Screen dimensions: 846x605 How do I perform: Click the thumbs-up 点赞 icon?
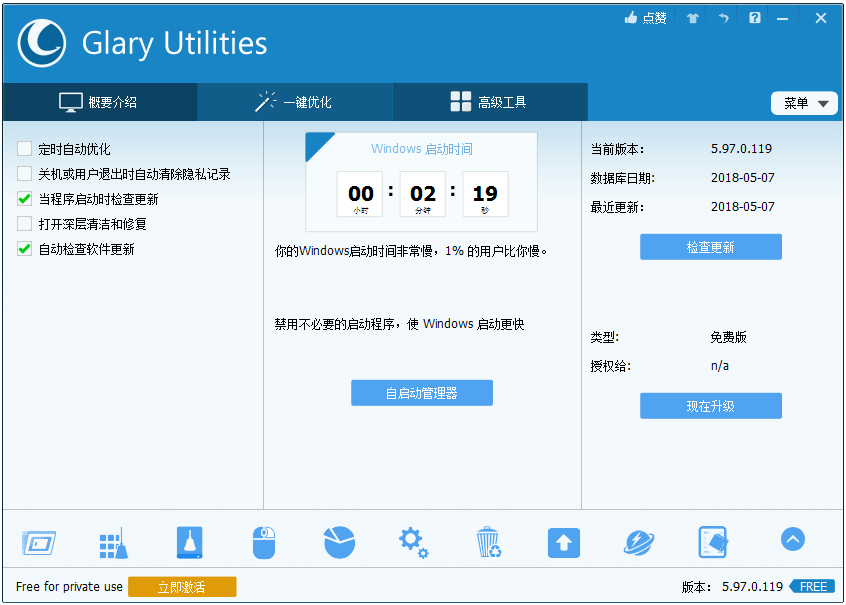645,18
